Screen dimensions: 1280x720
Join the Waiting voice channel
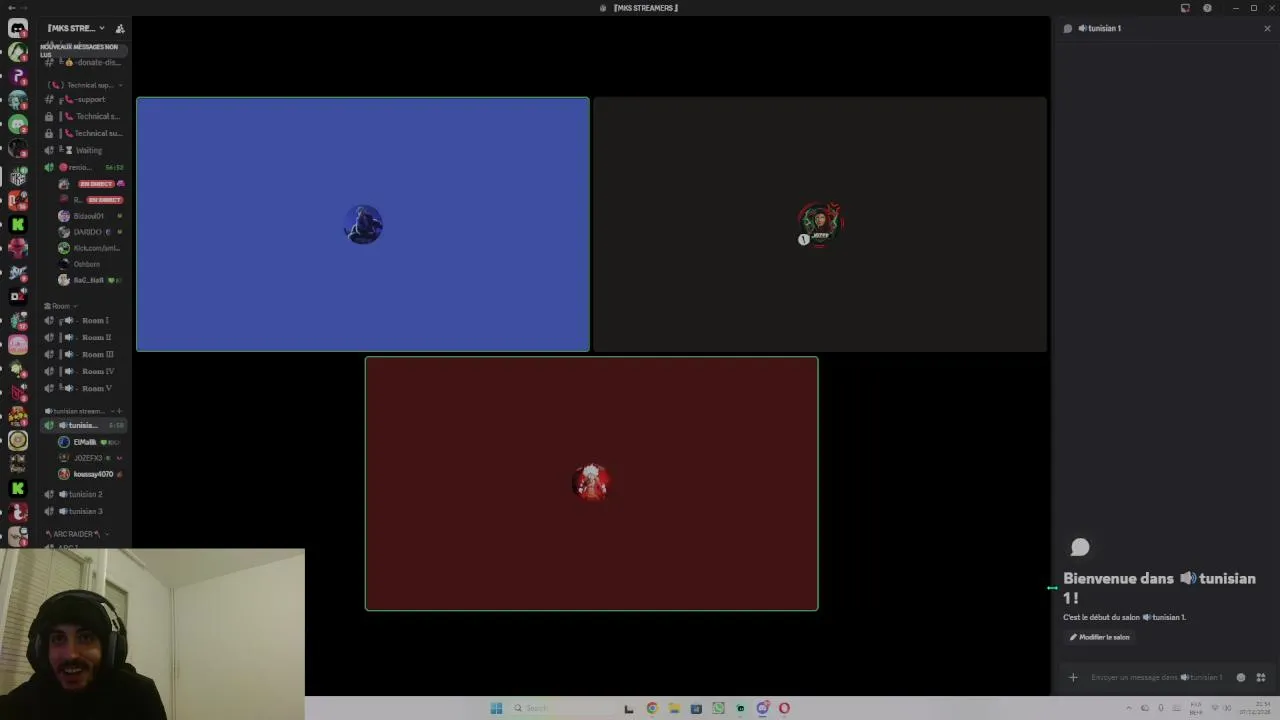86,150
